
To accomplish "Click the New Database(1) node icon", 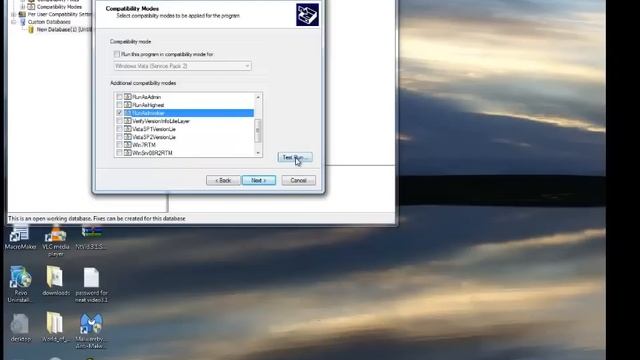I will click(31, 29).
